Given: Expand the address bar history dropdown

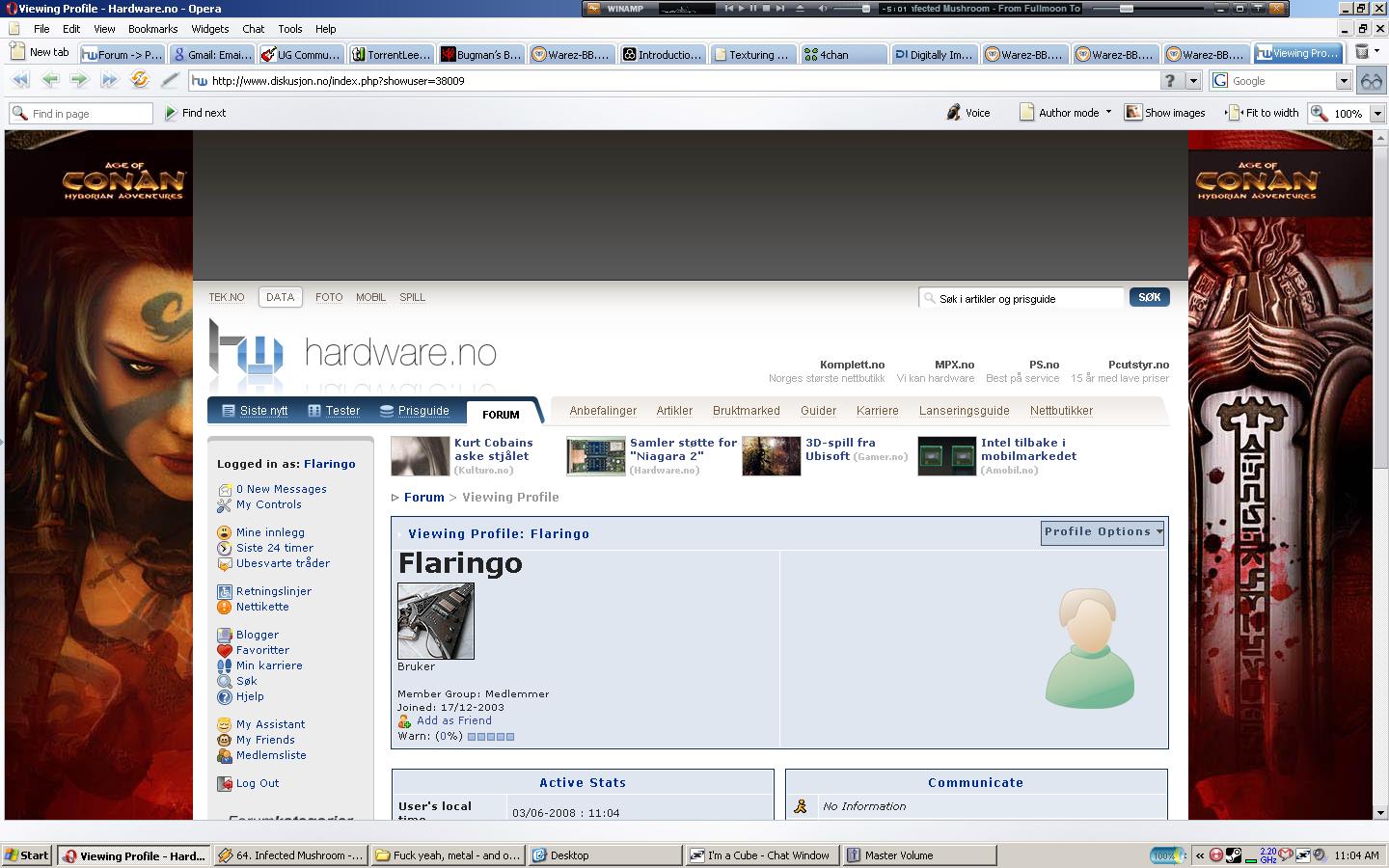Looking at the screenshot, I should (1193, 81).
